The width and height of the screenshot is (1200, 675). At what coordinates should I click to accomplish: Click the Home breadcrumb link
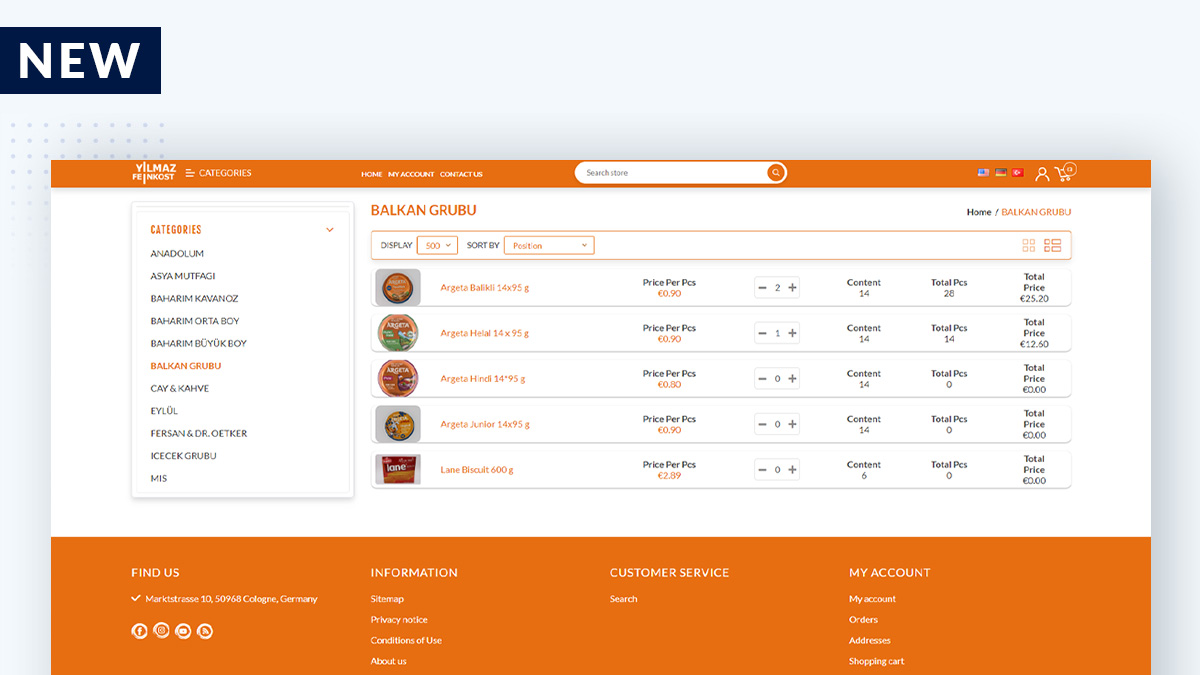coord(979,212)
